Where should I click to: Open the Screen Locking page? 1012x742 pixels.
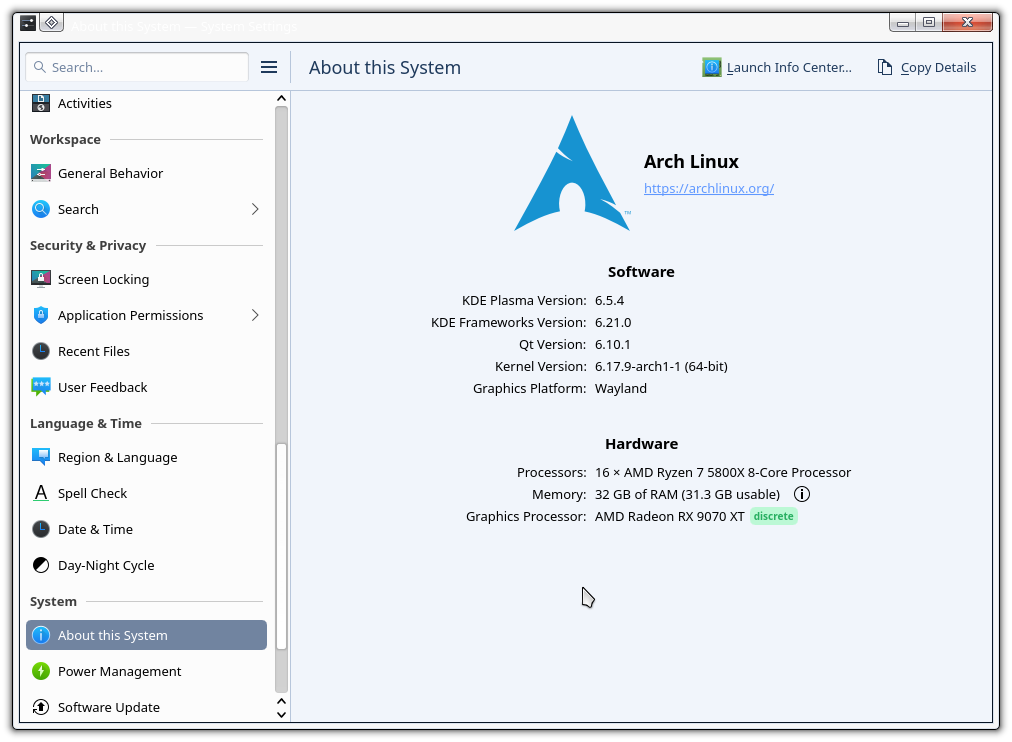pos(147,279)
